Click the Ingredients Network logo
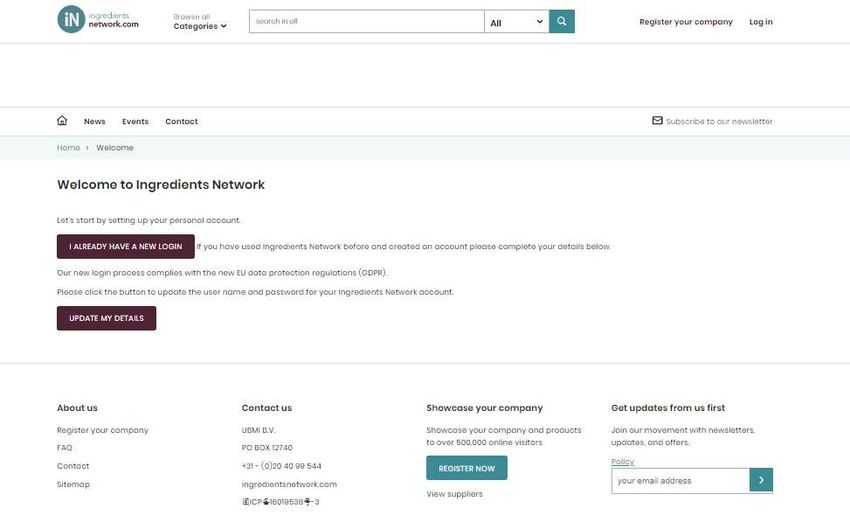Image resolution: width=850 pixels, height=529 pixels. coord(98,20)
